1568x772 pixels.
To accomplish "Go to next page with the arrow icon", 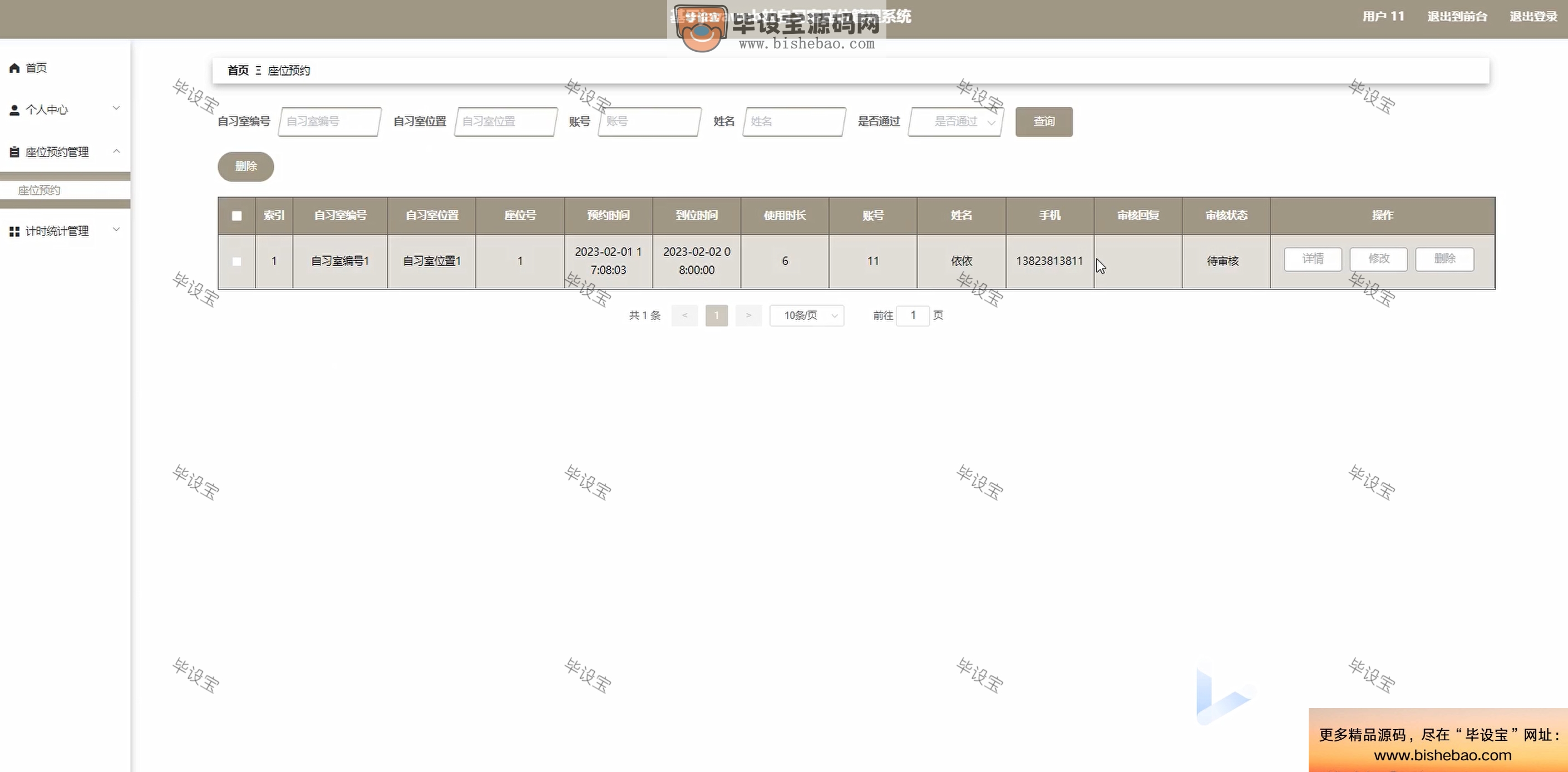I will [x=749, y=316].
